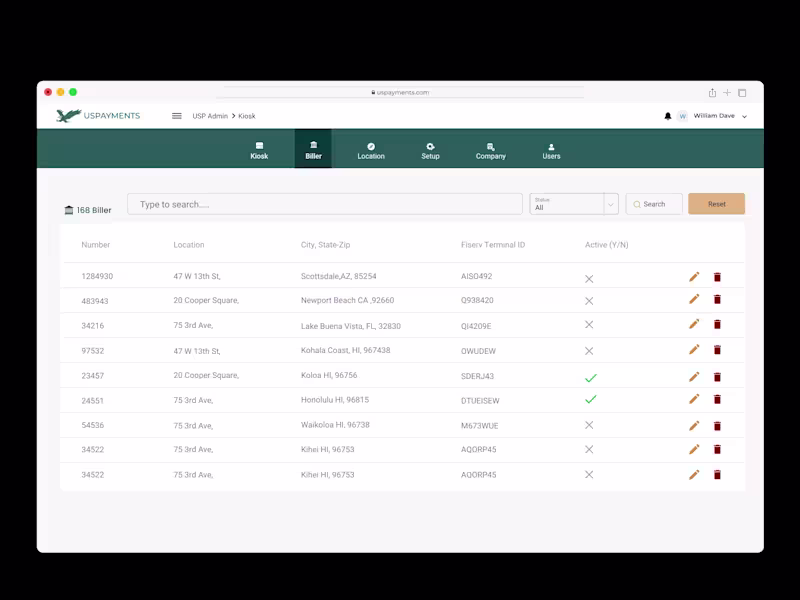Click terminal ID SDERJ43
800x600 pixels.
[478, 376]
